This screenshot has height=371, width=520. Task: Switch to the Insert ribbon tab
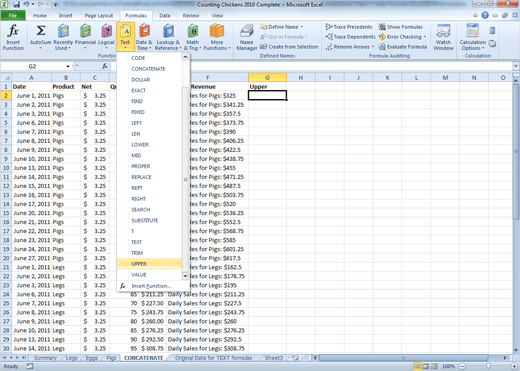65,15
